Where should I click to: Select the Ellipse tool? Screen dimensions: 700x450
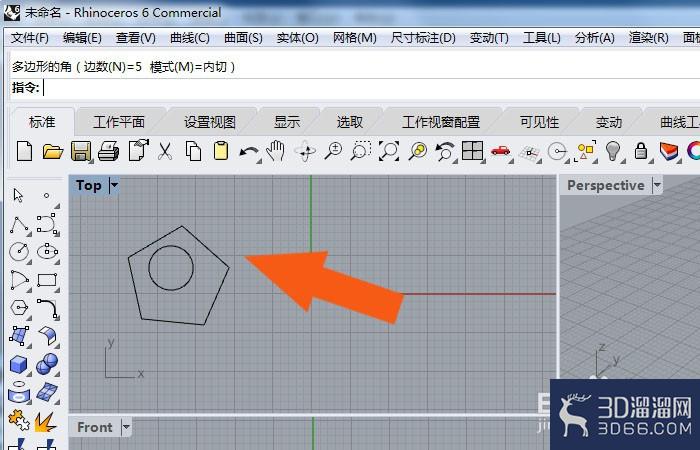coord(47,252)
